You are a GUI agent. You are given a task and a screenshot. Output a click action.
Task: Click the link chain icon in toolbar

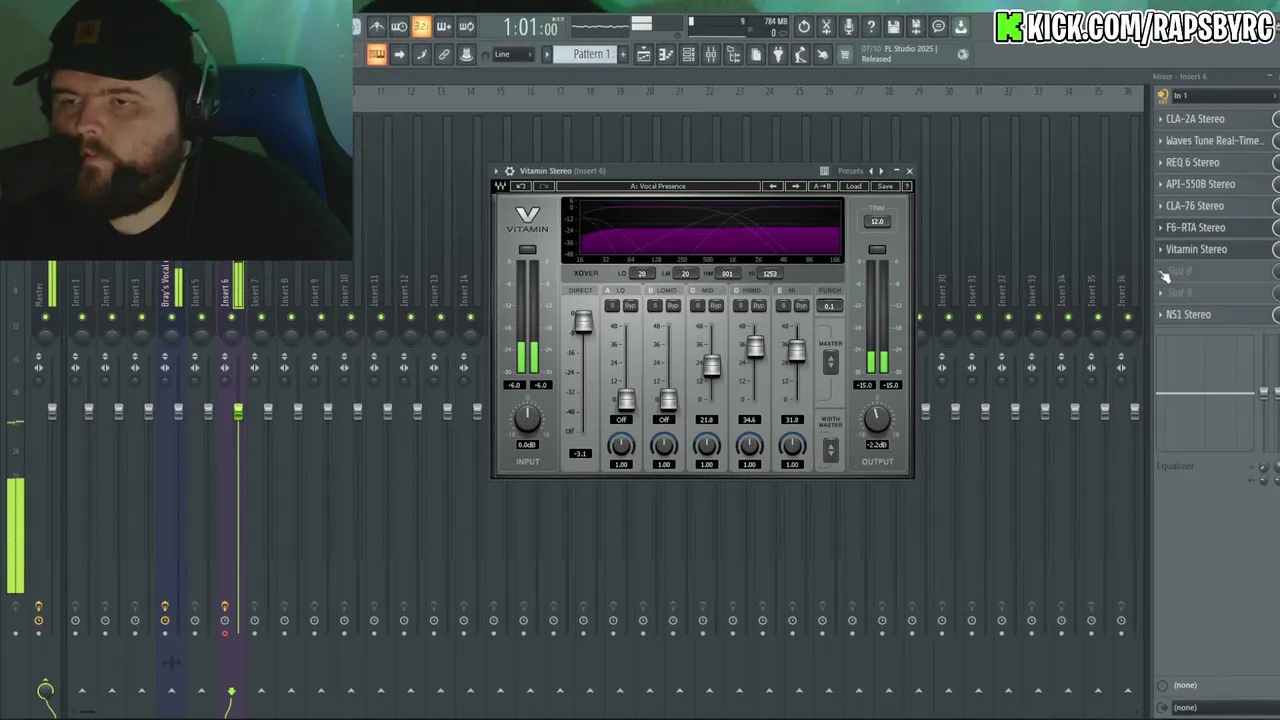pyautogui.click(x=444, y=54)
